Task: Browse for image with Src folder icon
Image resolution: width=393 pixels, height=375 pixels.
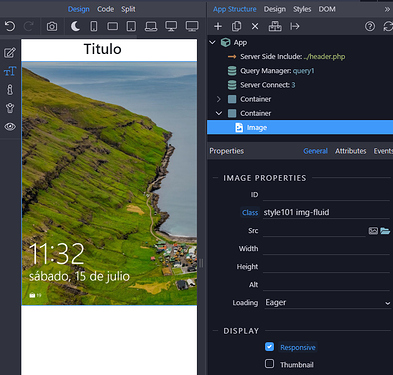Action: (x=385, y=231)
